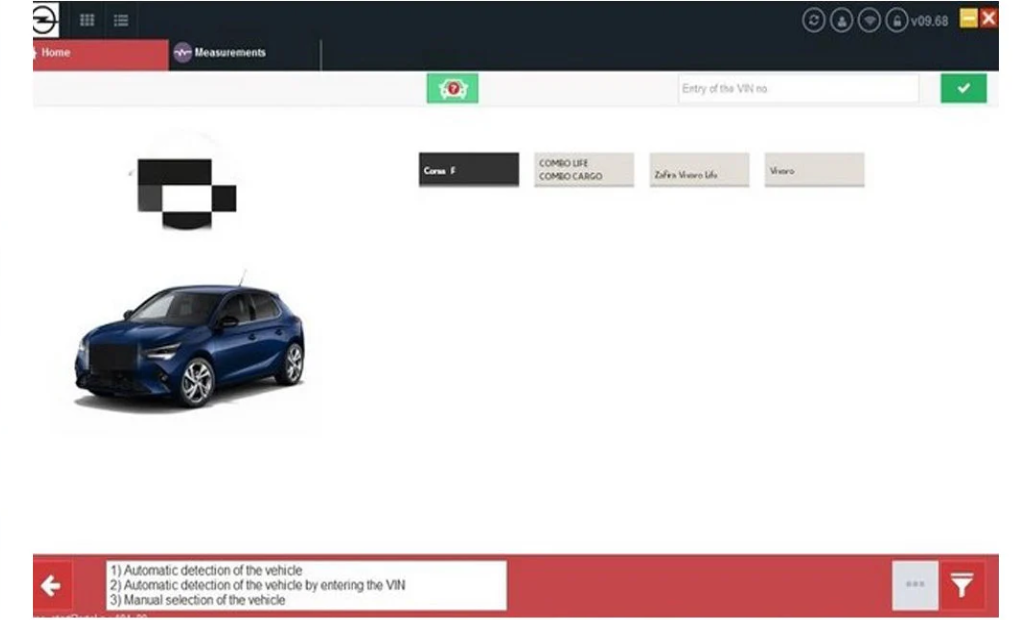Confirm VIN with the green checkmark button
Image resolution: width=1021 pixels, height=620 pixels.
964,88
